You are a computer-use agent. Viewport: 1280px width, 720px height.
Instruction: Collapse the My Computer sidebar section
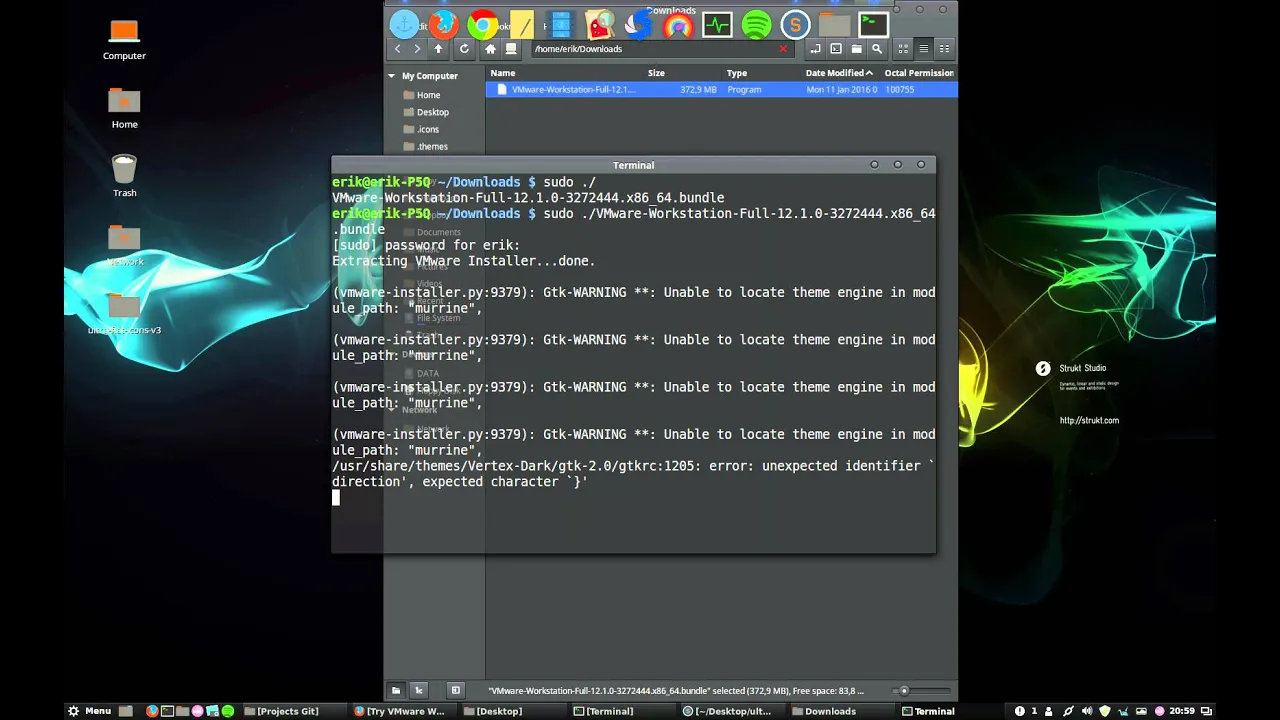click(x=392, y=76)
